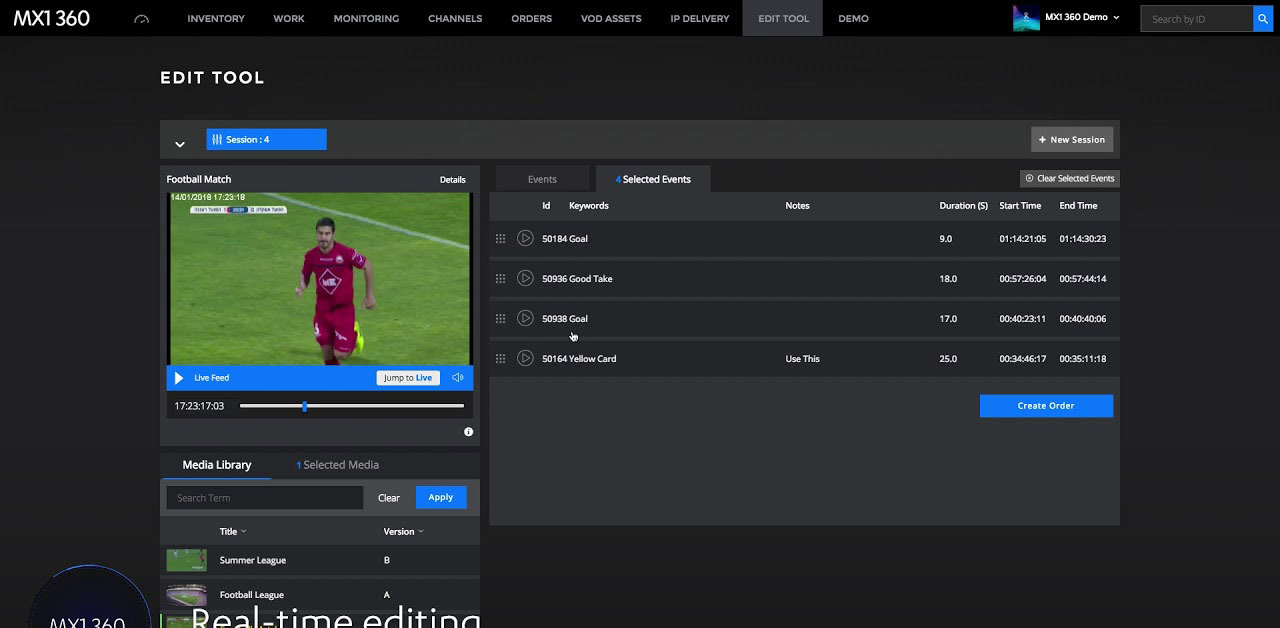Image resolution: width=1280 pixels, height=628 pixels.
Task: Click the Football League title text
Action: click(x=252, y=595)
